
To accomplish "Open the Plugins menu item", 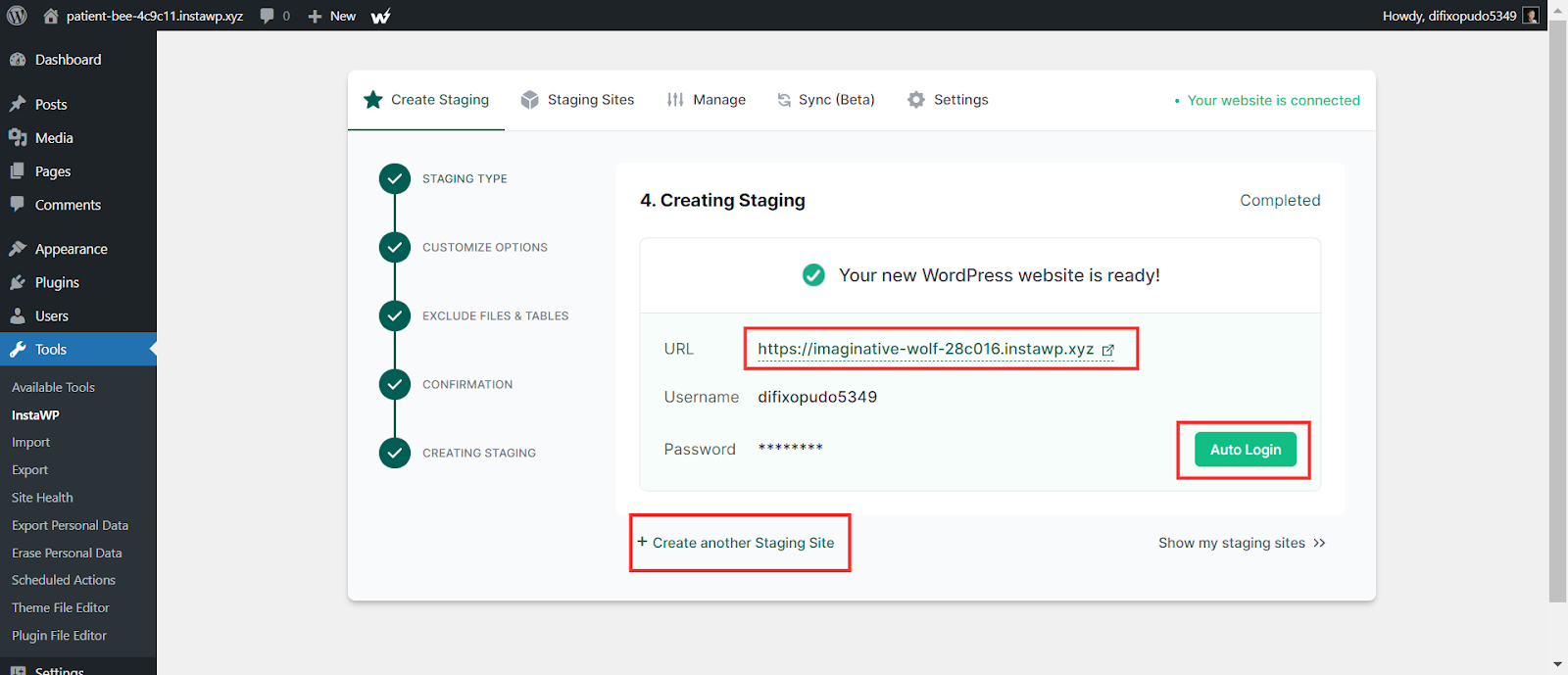I will coord(78,282).
